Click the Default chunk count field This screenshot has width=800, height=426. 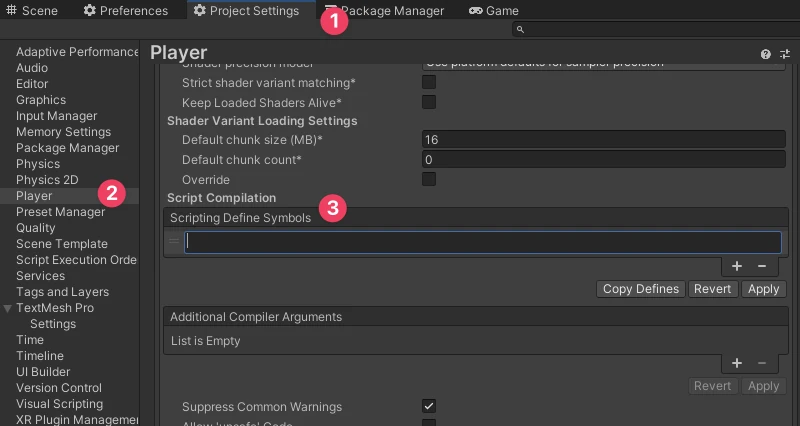[604, 159]
